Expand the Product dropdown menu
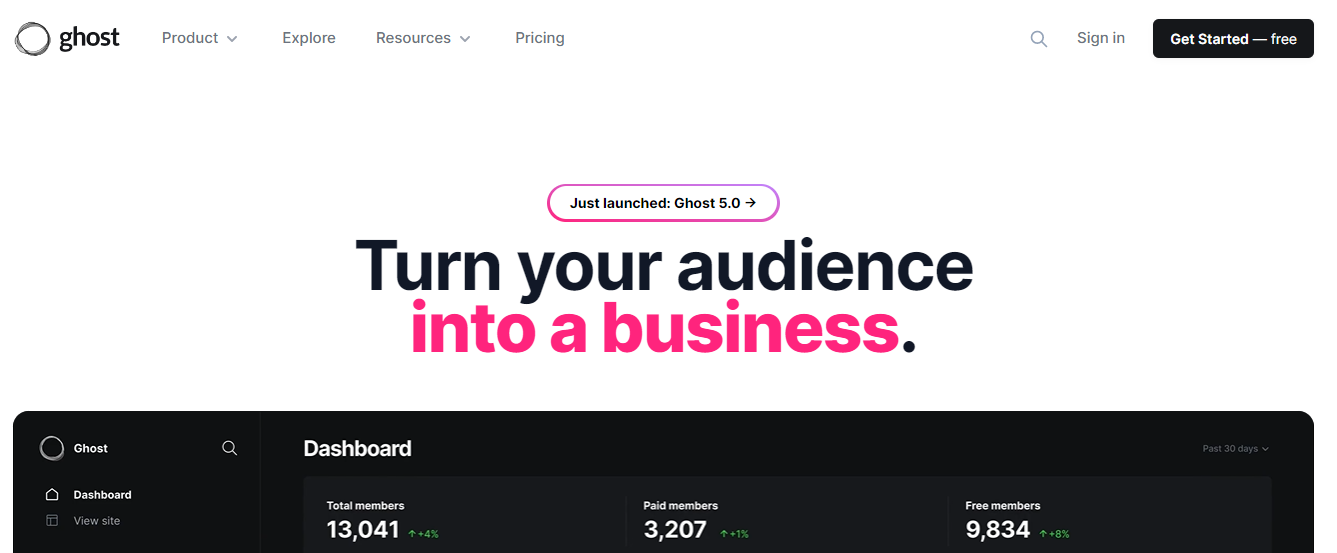Image resolution: width=1337 pixels, height=553 pixels. point(200,38)
